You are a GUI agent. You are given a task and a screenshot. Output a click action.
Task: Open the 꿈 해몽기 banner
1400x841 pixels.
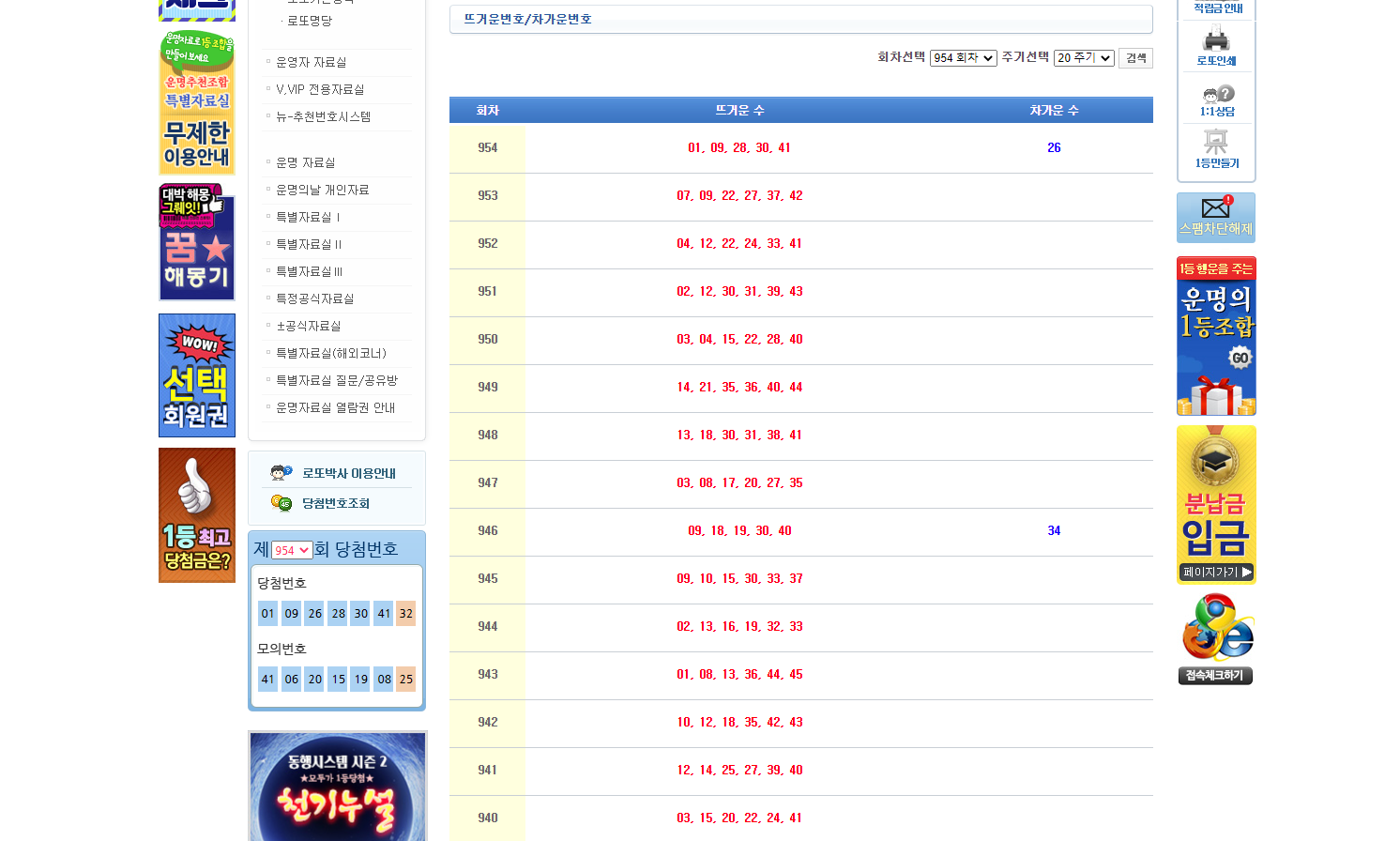pyautogui.click(x=197, y=242)
